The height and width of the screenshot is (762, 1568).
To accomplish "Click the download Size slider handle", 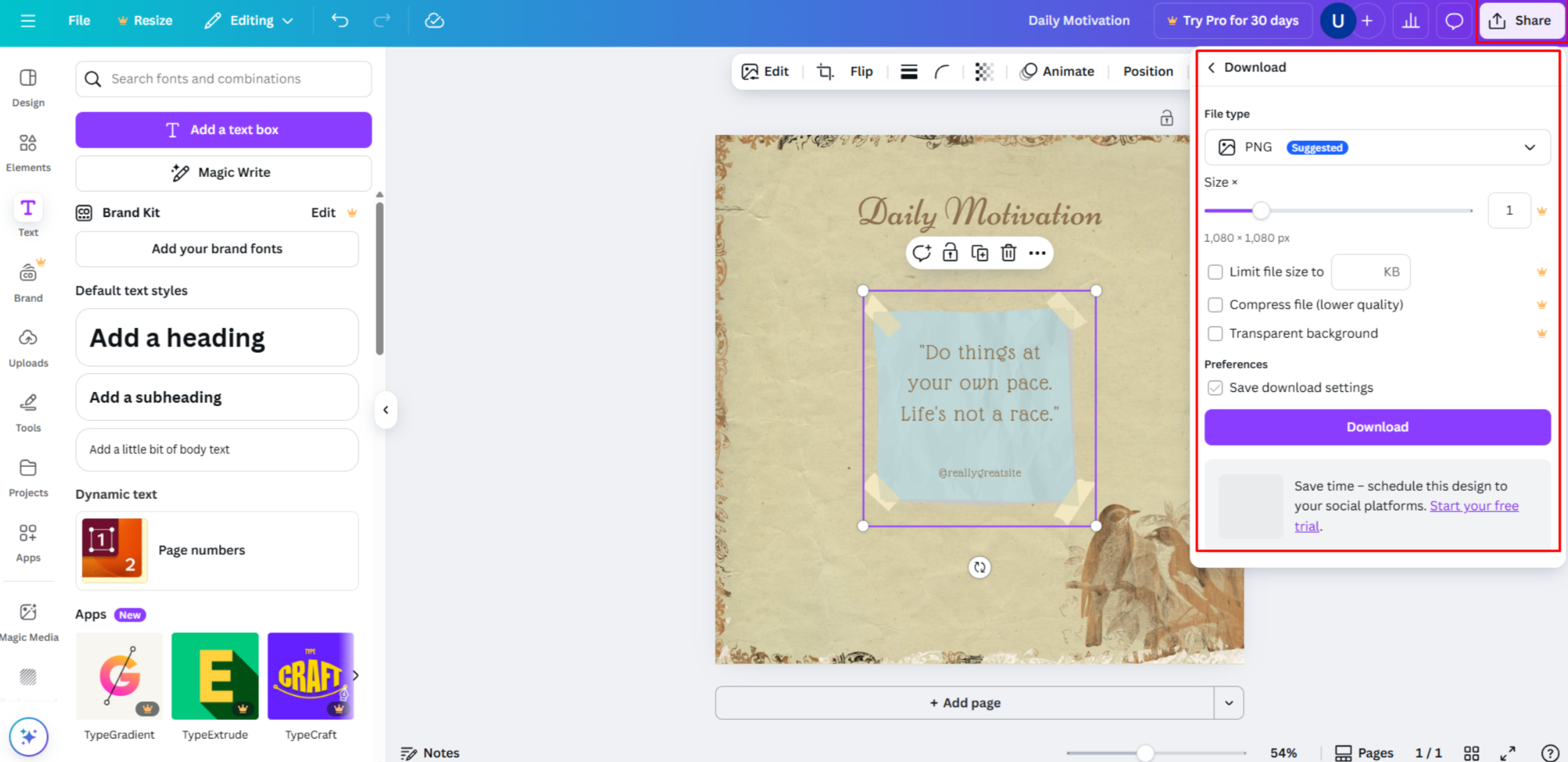I will [x=1261, y=211].
